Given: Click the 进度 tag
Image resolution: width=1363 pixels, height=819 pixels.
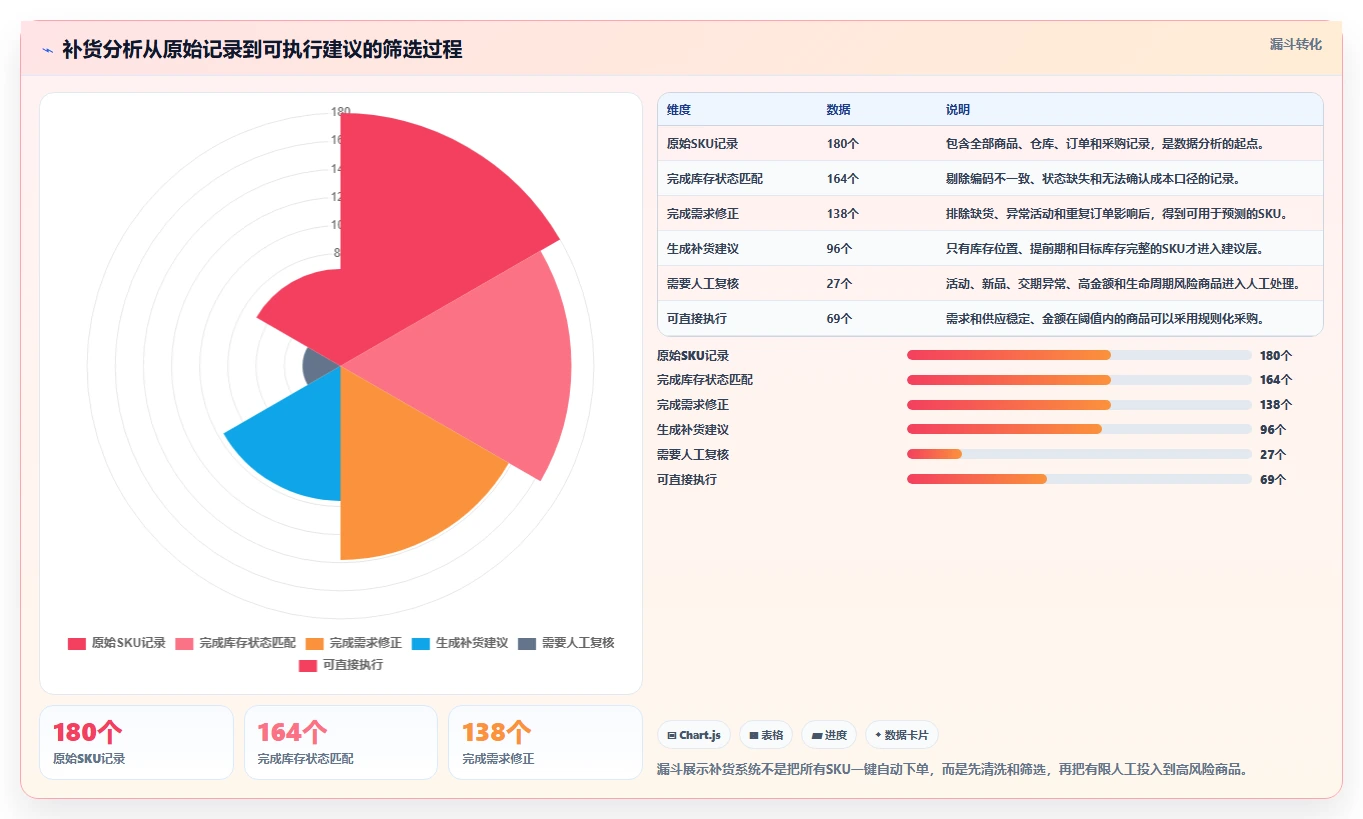Looking at the screenshot, I should point(829,735).
